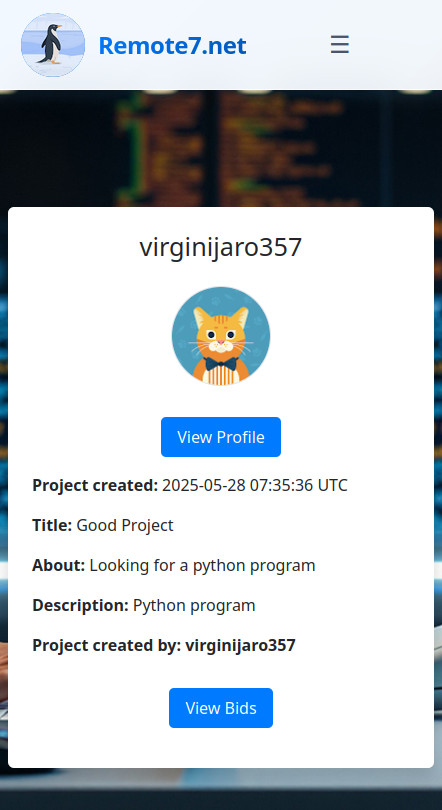Screen dimensions: 442x810
Task: Select the Good Project title text
Action: (125, 525)
